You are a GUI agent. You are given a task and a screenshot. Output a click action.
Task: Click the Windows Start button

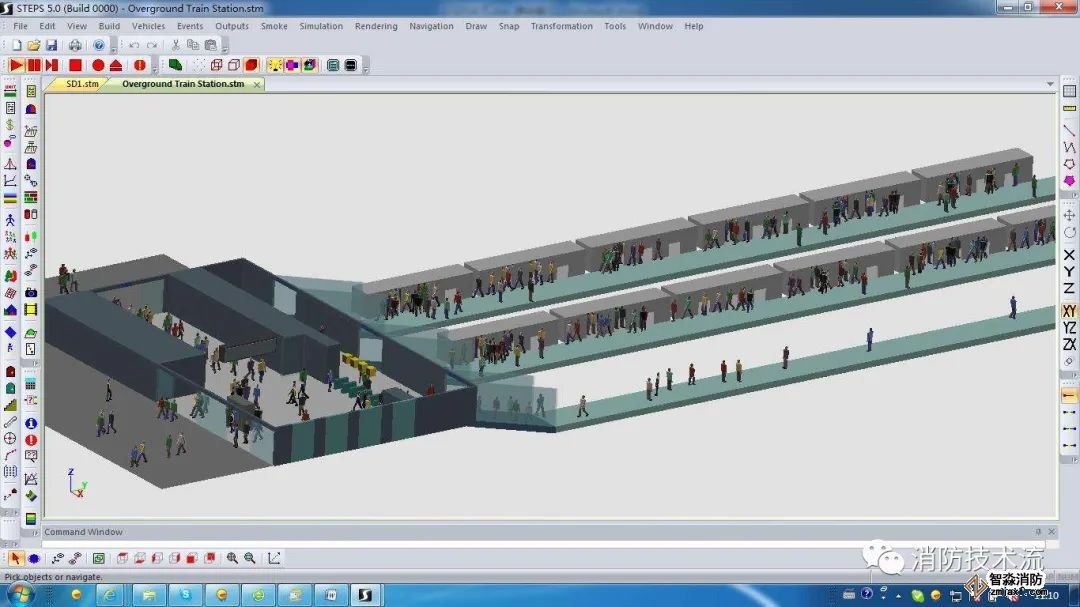[20, 594]
